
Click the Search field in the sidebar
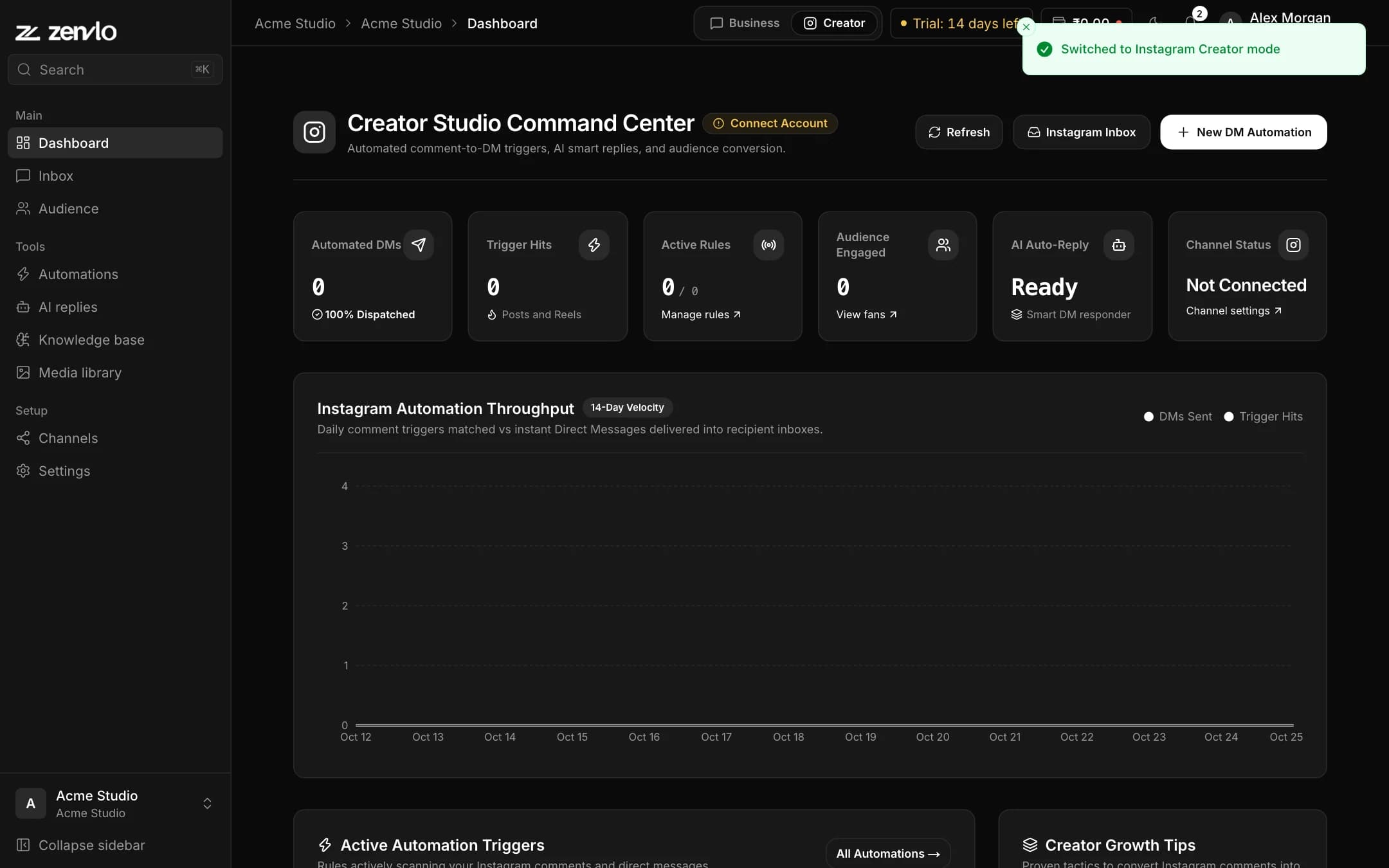115,69
